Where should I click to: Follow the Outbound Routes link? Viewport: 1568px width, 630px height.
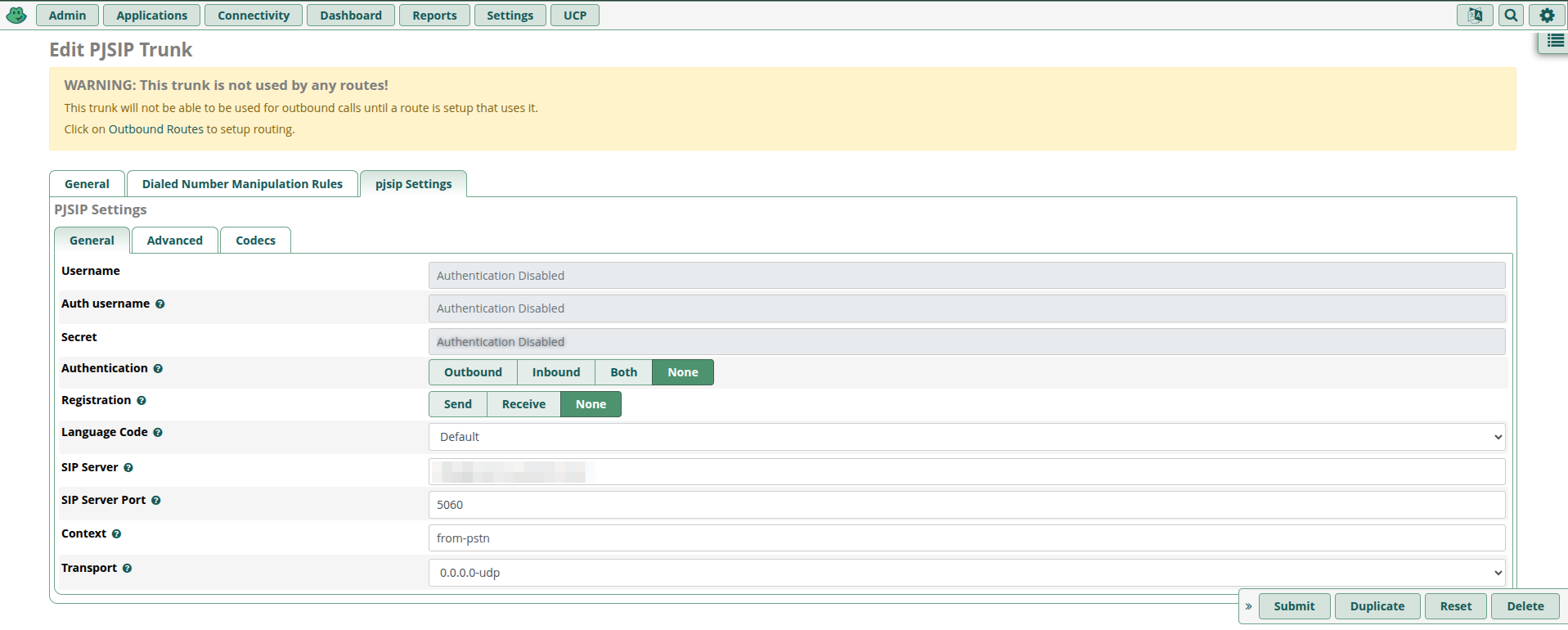click(x=156, y=129)
